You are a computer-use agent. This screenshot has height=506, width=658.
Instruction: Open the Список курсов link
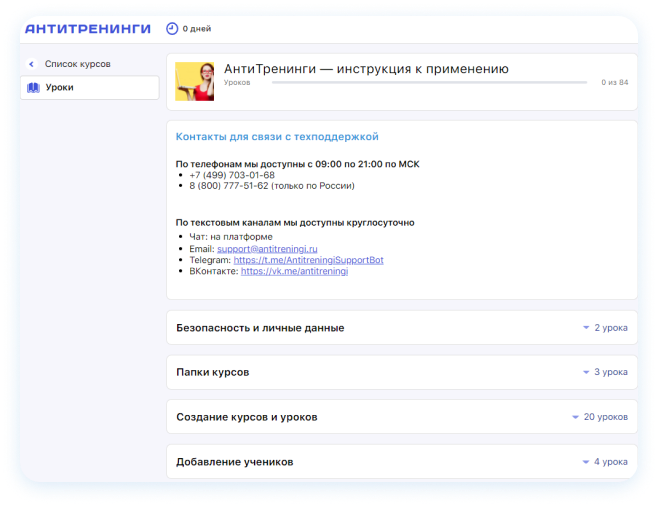click(78, 64)
